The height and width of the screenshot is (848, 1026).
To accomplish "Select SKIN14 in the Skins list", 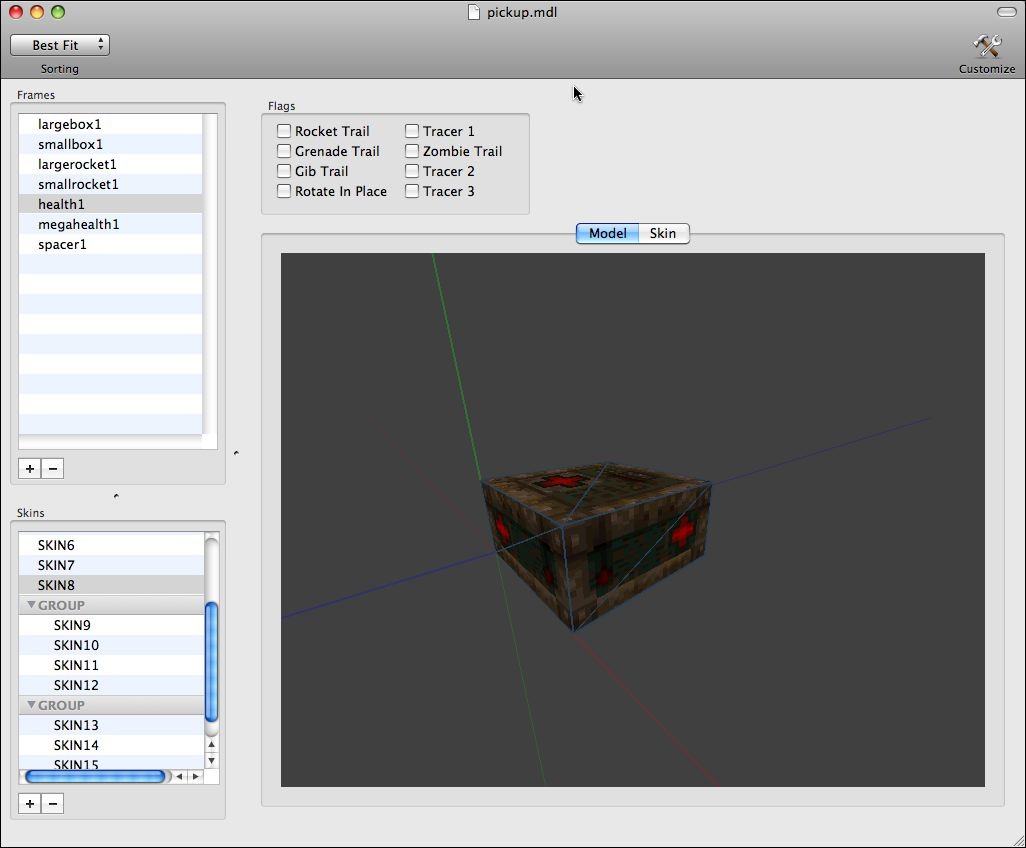I will click(x=111, y=745).
